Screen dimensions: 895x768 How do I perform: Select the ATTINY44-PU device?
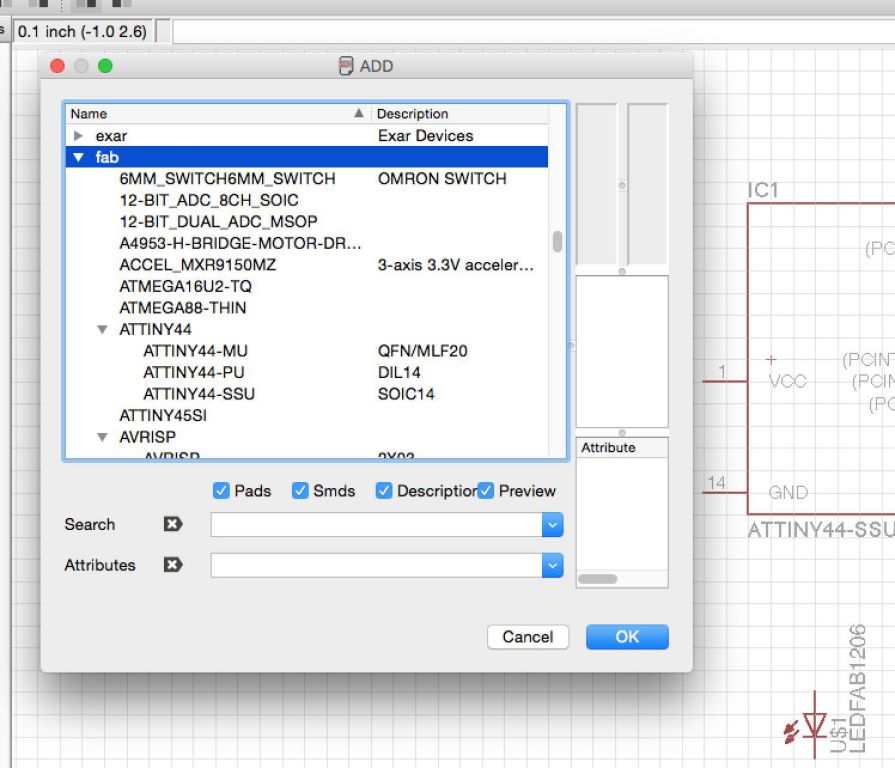pyautogui.click(x=194, y=372)
